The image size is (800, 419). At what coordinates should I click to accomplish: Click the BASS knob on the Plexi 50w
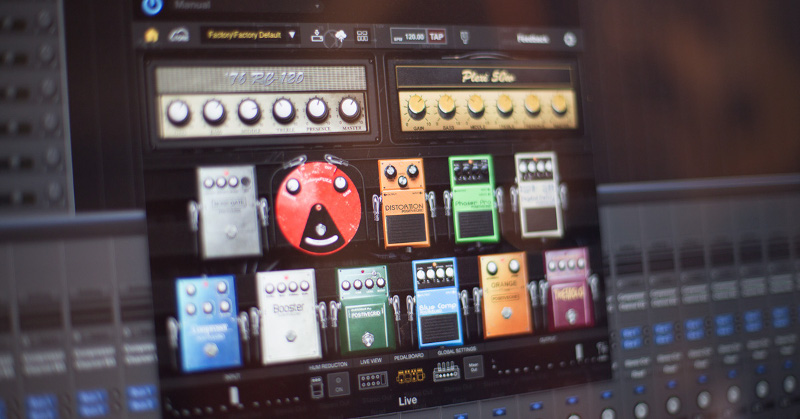[x=446, y=106]
